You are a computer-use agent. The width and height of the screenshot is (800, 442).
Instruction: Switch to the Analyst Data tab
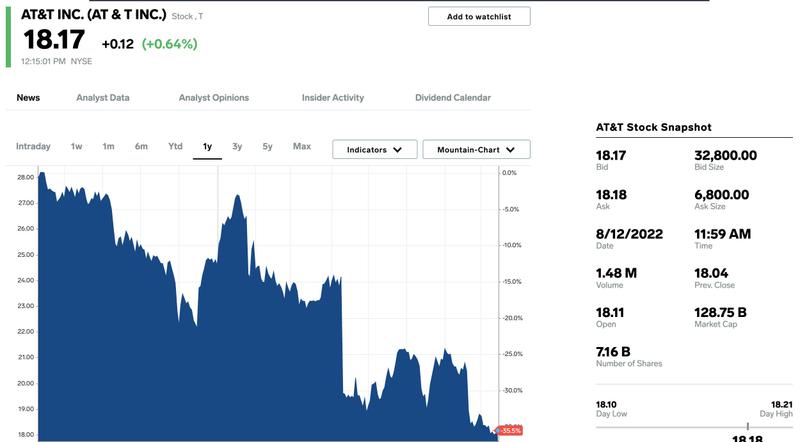tap(103, 97)
